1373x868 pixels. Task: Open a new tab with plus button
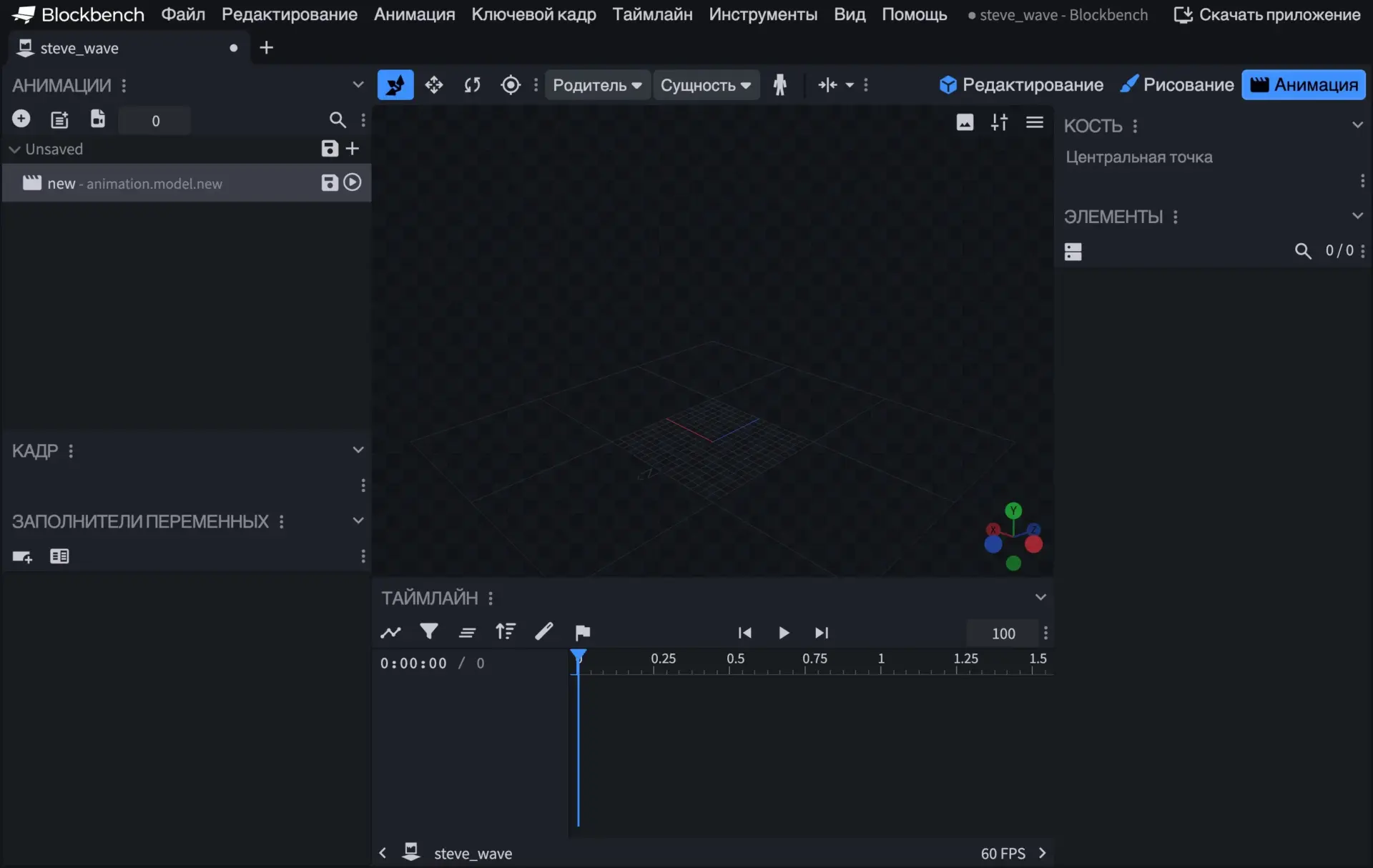click(x=266, y=47)
